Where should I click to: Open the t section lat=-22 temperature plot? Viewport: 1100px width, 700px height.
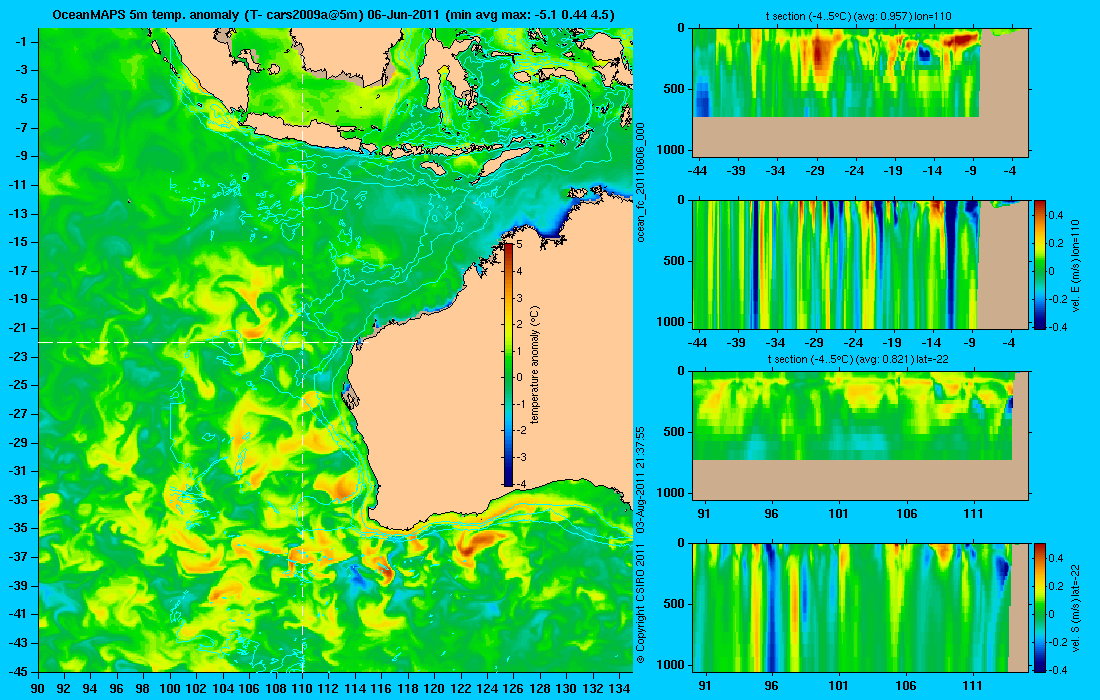click(860, 436)
